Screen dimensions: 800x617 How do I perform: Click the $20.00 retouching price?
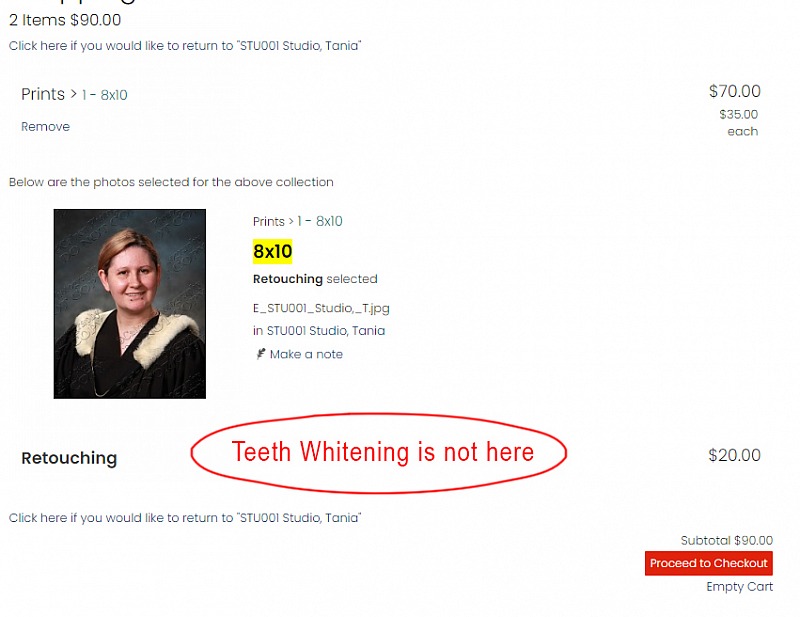(x=734, y=455)
